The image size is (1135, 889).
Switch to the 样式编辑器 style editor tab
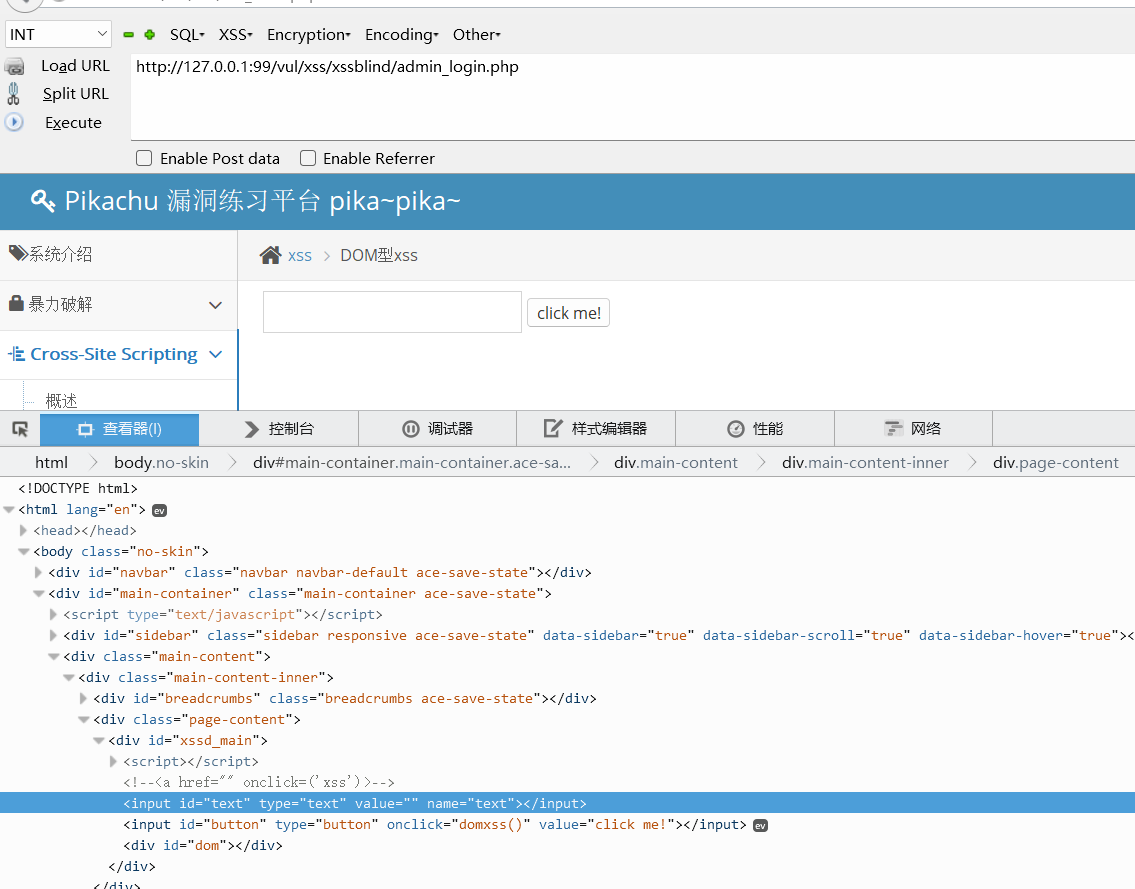(x=596, y=429)
